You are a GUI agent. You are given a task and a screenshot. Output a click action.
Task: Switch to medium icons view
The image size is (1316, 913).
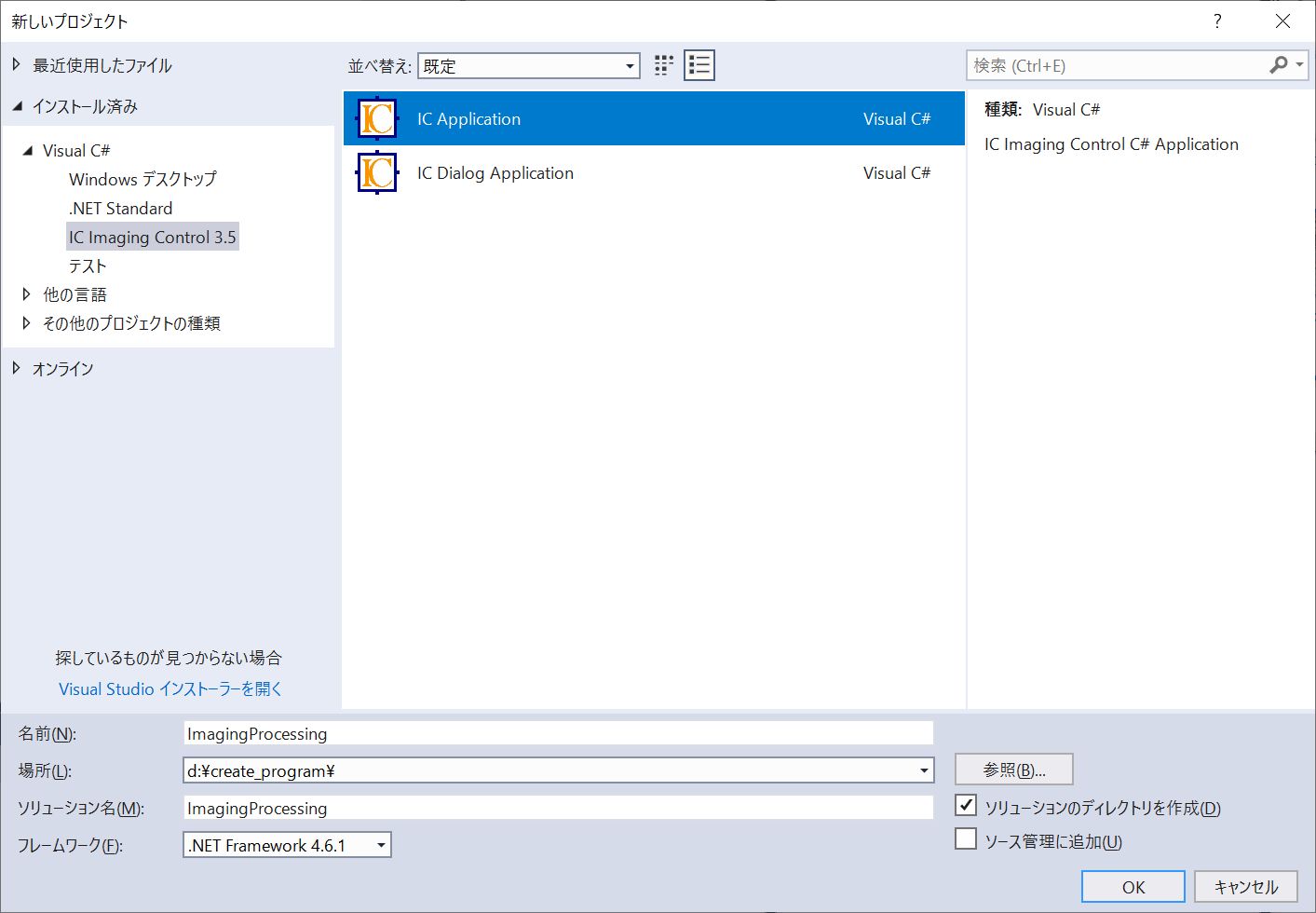tap(664, 65)
